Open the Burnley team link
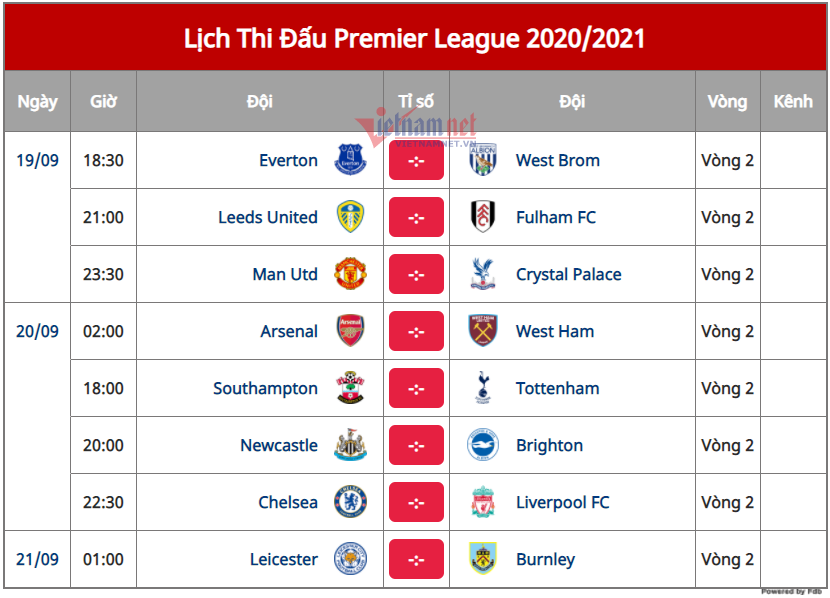This screenshot has height=598, width=830. coord(545,559)
